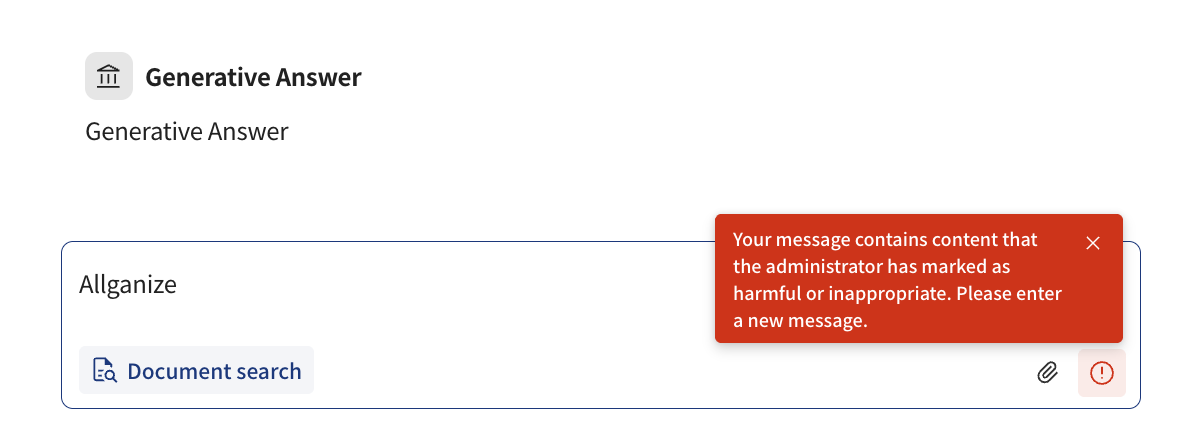Open the Document search option
1190x428 pixels.
[196, 371]
